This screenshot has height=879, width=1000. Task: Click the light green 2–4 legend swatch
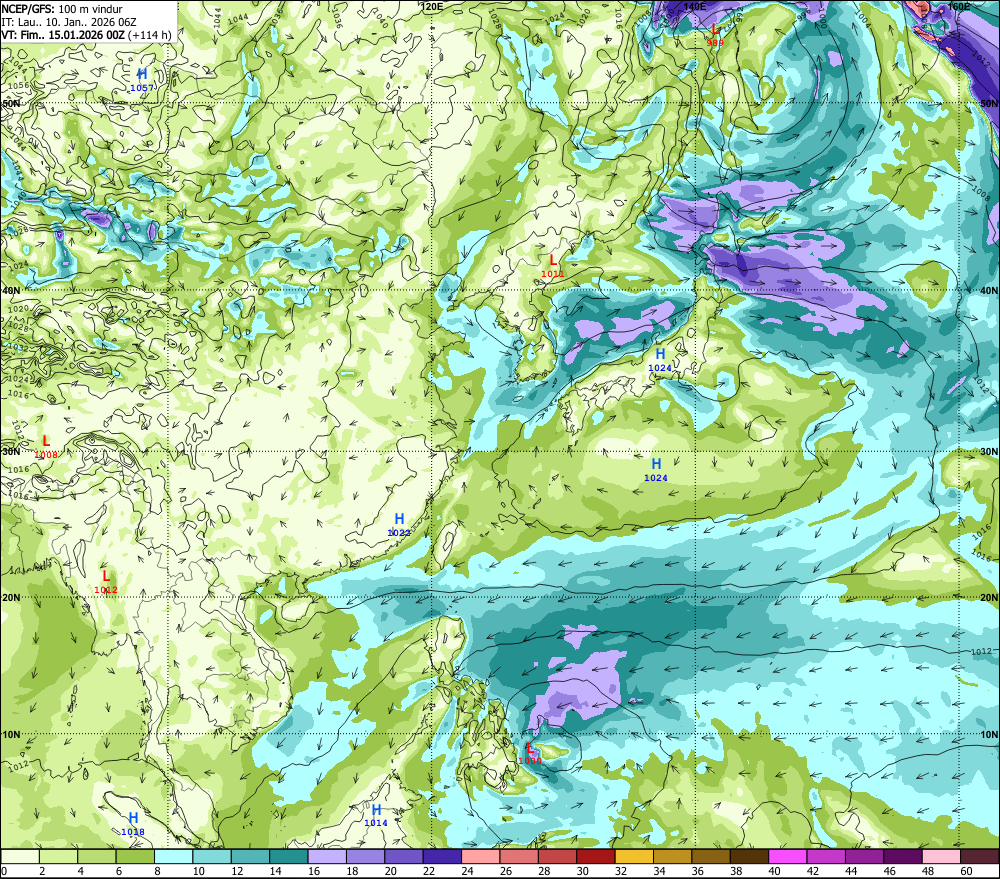point(58,857)
